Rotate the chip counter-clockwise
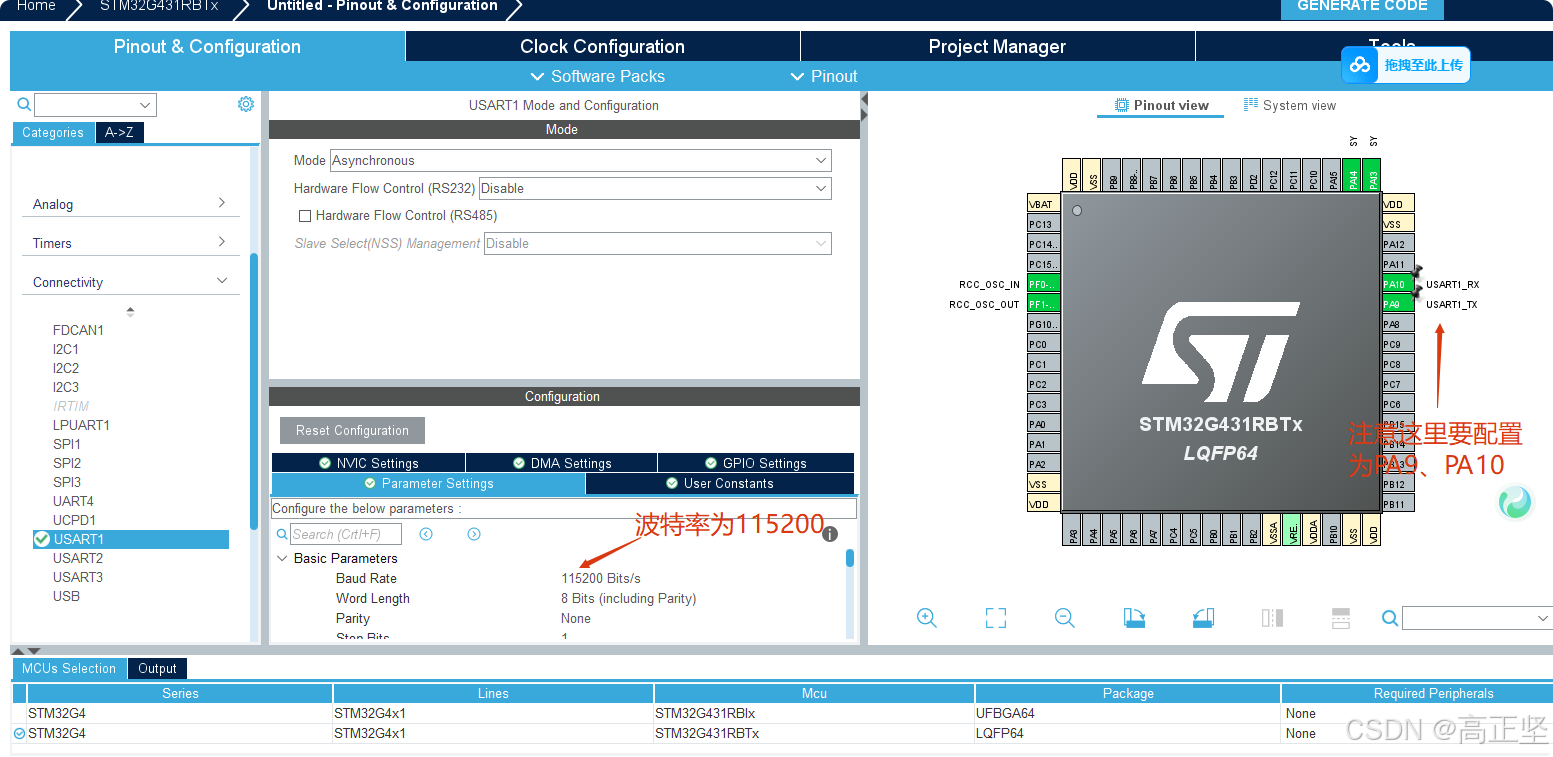Screen dimensions: 1553x757 pyautogui.click(x=1203, y=618)
